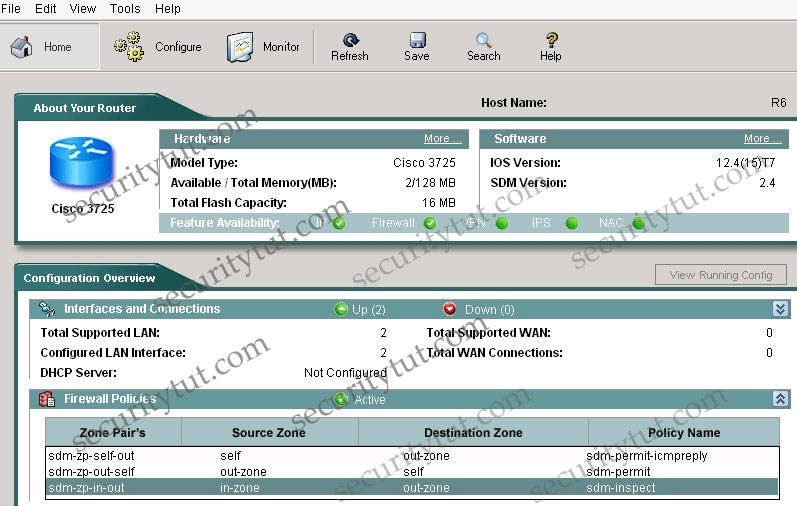The height and width of the screenshot is (506, 797).
Task: Click View Running Config button
Action: 721,275
